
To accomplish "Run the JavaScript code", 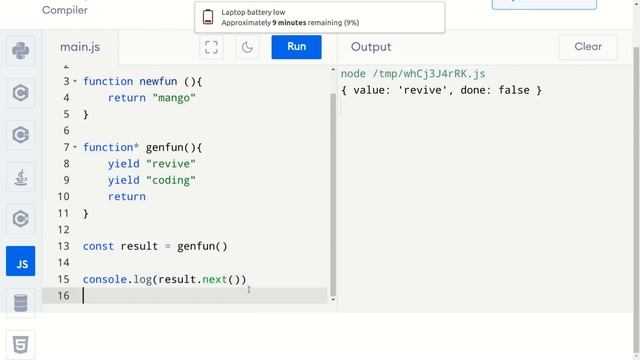I will tap(296, 47).
